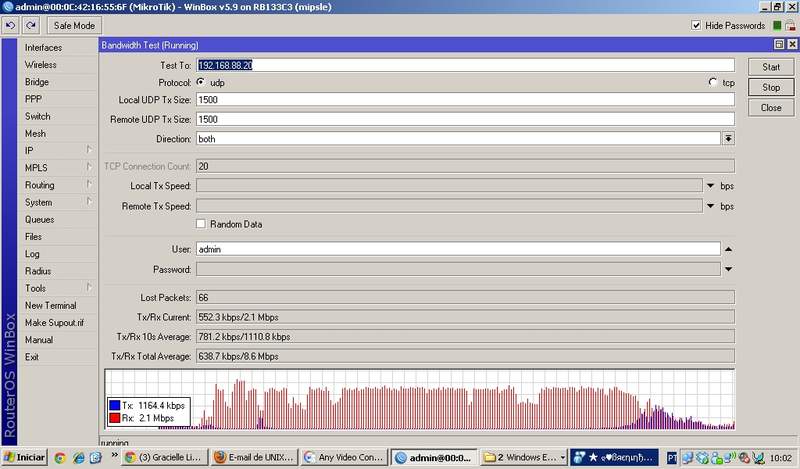Toggle the Hide Passwords checkbox
800x469 pixels.
[x=697, y=26]
